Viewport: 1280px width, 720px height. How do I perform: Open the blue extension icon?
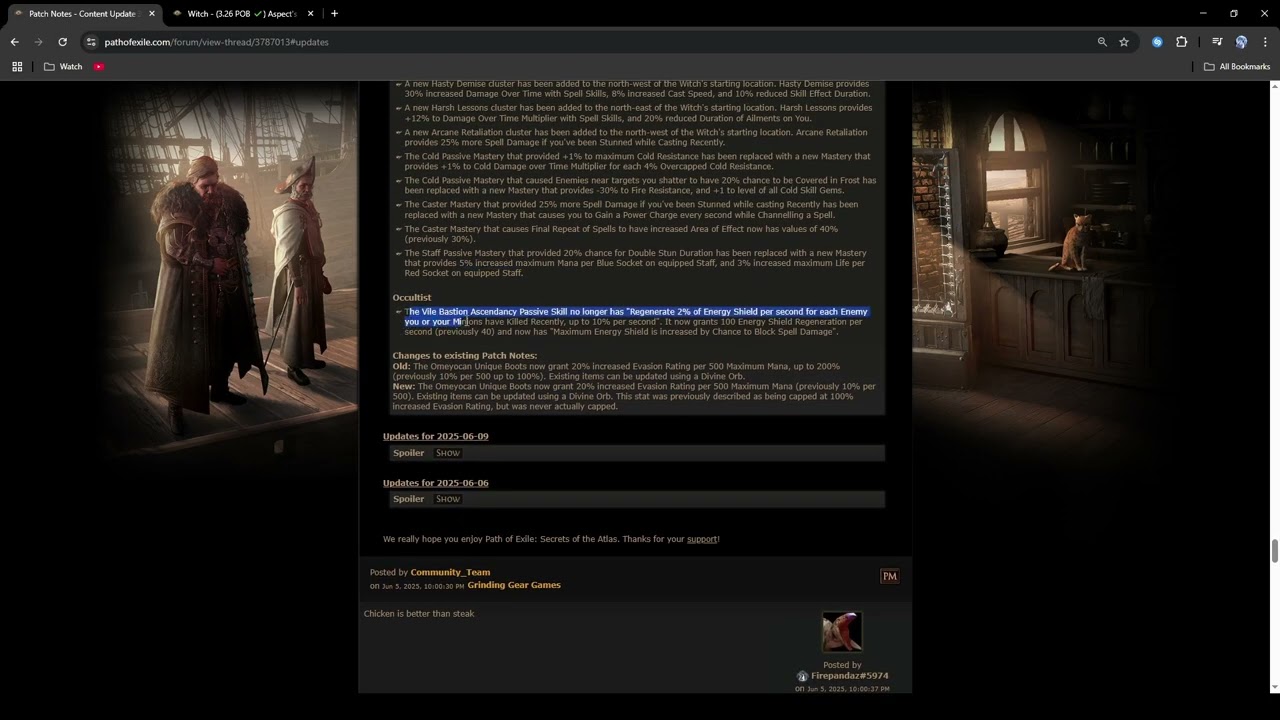click(x=1157, y=42)
